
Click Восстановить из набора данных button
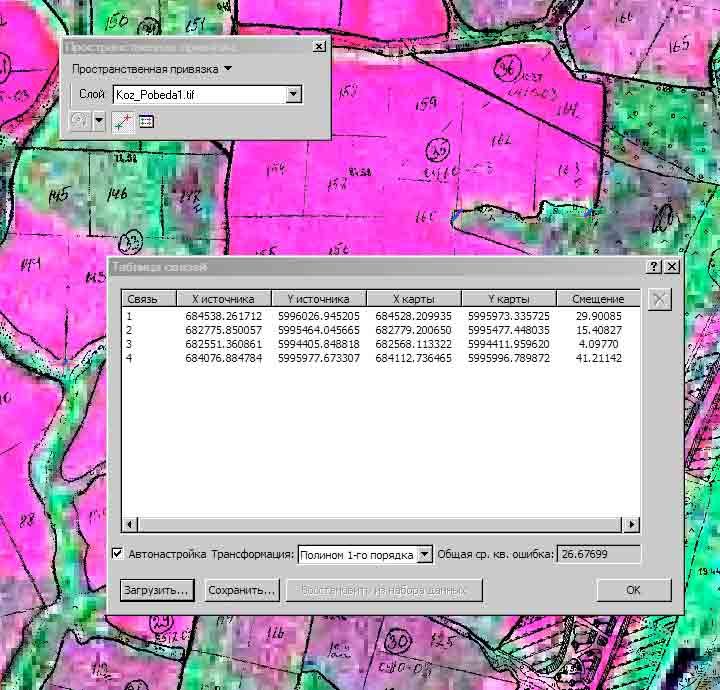(x=384, y=590)
